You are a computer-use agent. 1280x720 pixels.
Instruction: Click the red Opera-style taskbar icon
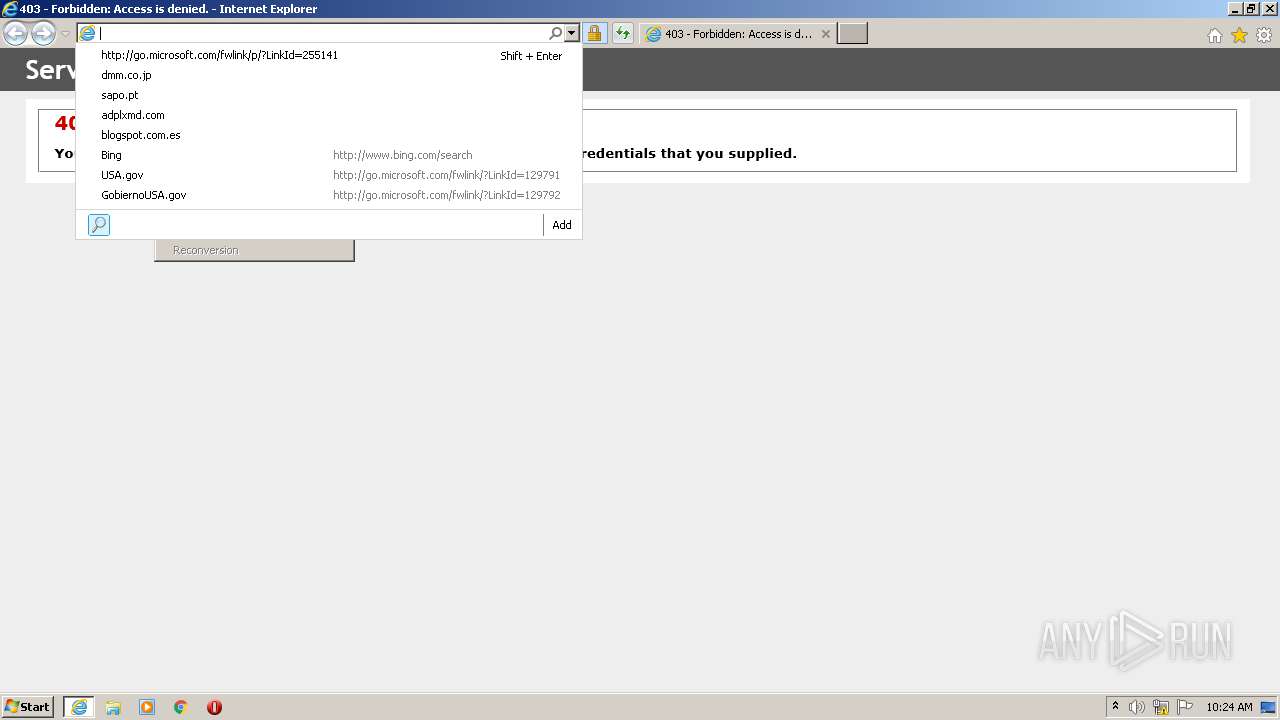pos(214,707)
